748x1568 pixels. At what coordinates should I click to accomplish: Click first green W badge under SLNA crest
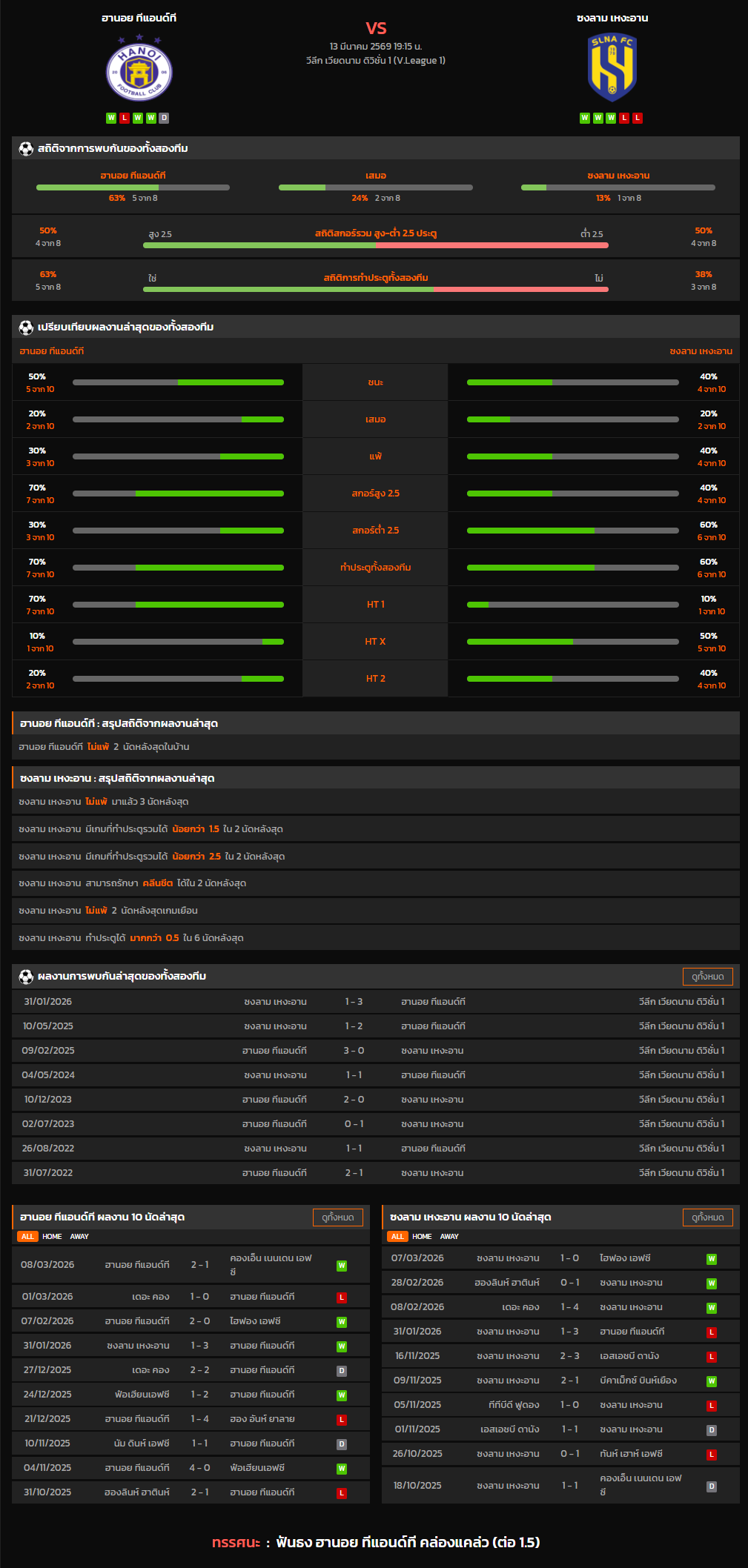tap(585, 118)
